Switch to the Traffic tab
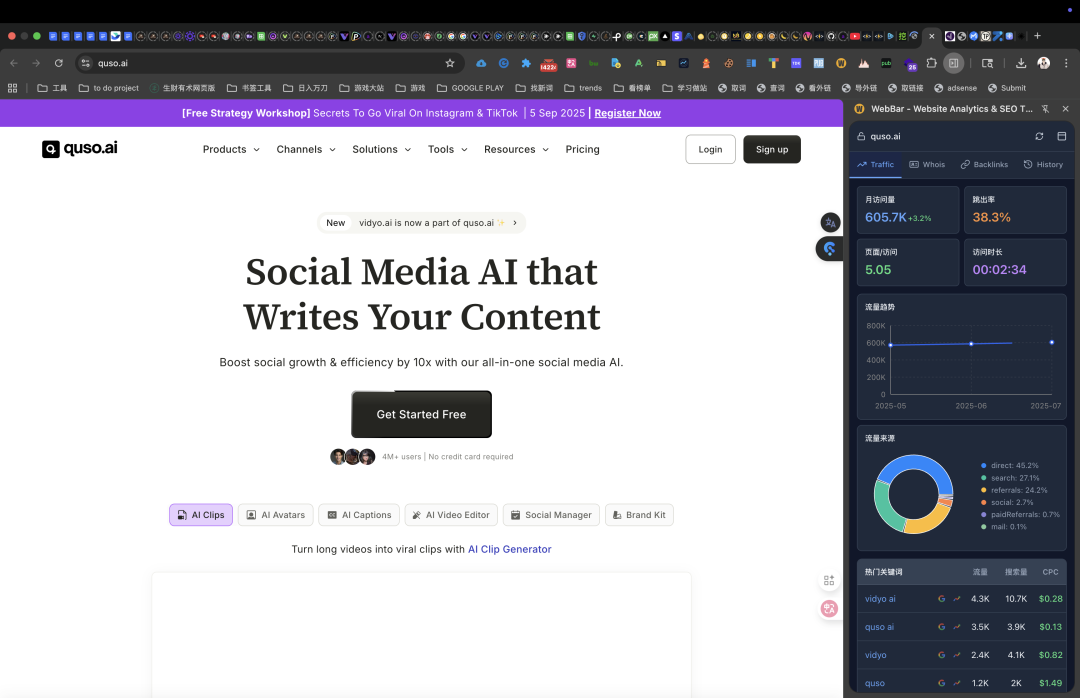1080x698 pixels. [x=875, y=165]
